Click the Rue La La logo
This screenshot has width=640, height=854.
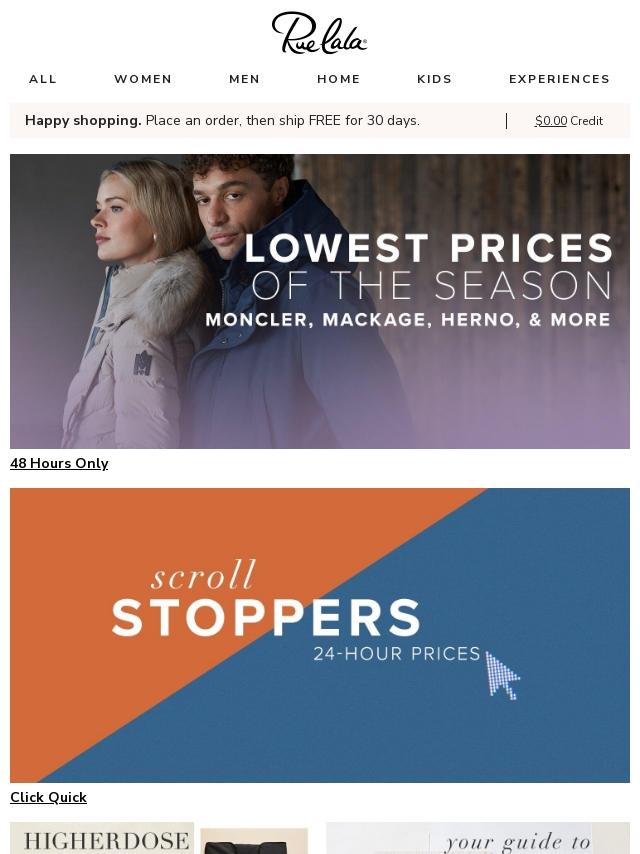click(319, 33)
